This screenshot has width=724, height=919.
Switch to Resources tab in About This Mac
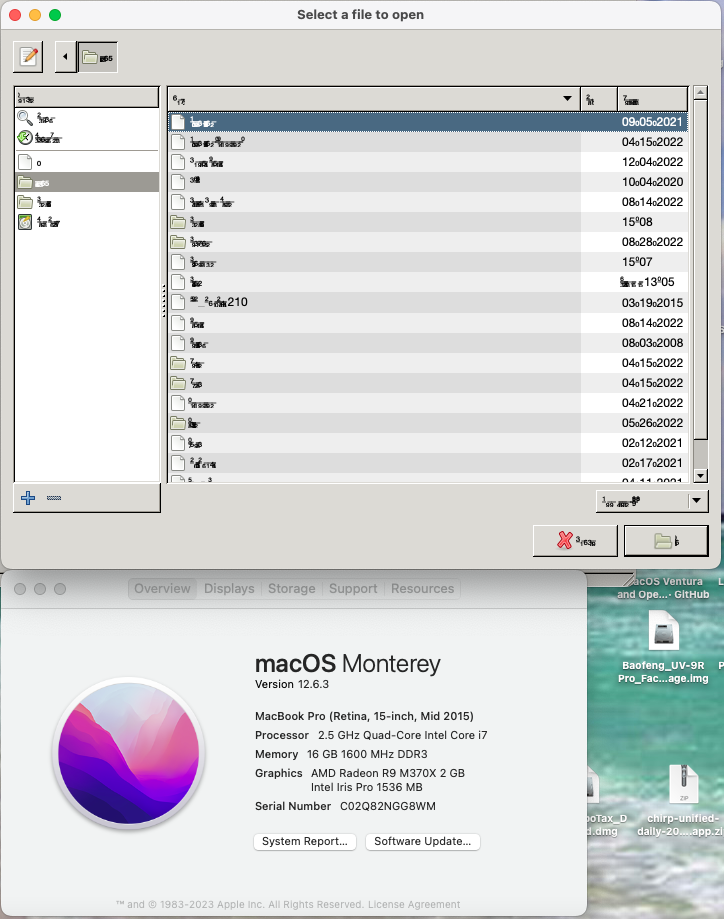[x=422, y=588]
